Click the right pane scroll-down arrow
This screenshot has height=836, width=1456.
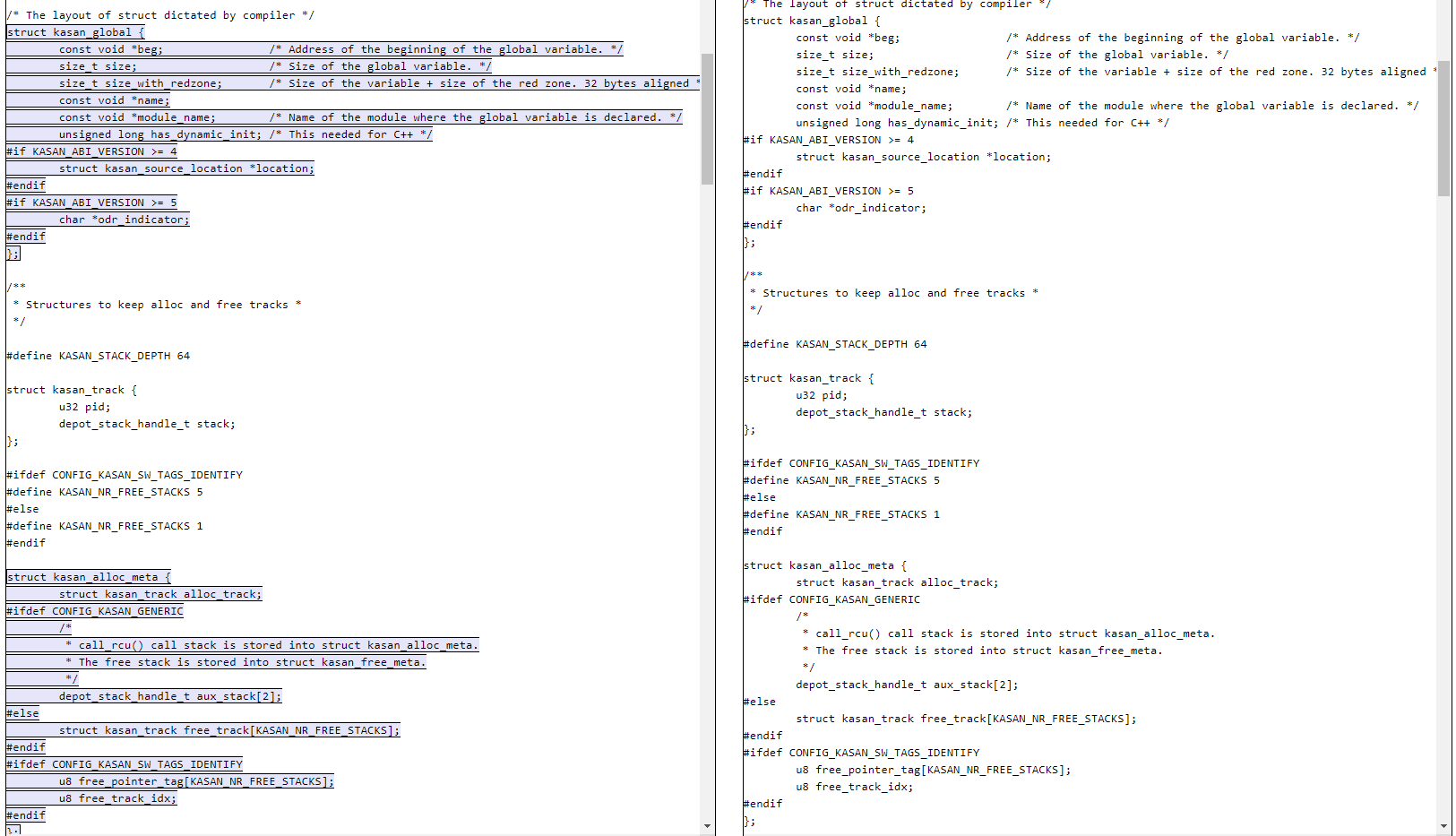1443,826
